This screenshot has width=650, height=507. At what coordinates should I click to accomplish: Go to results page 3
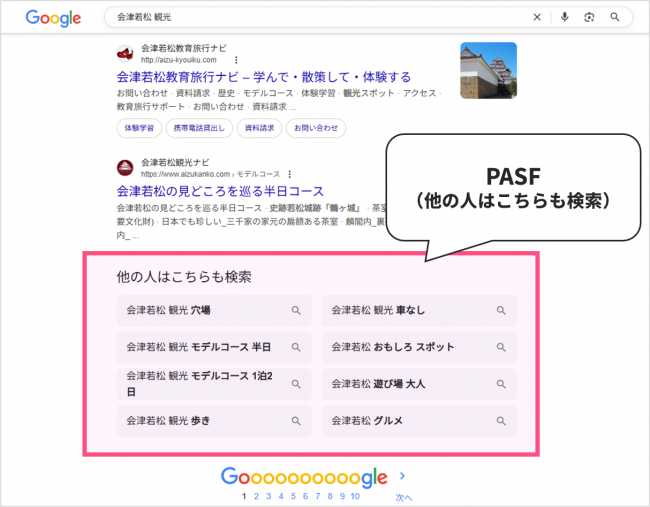(x=269, y=496)
